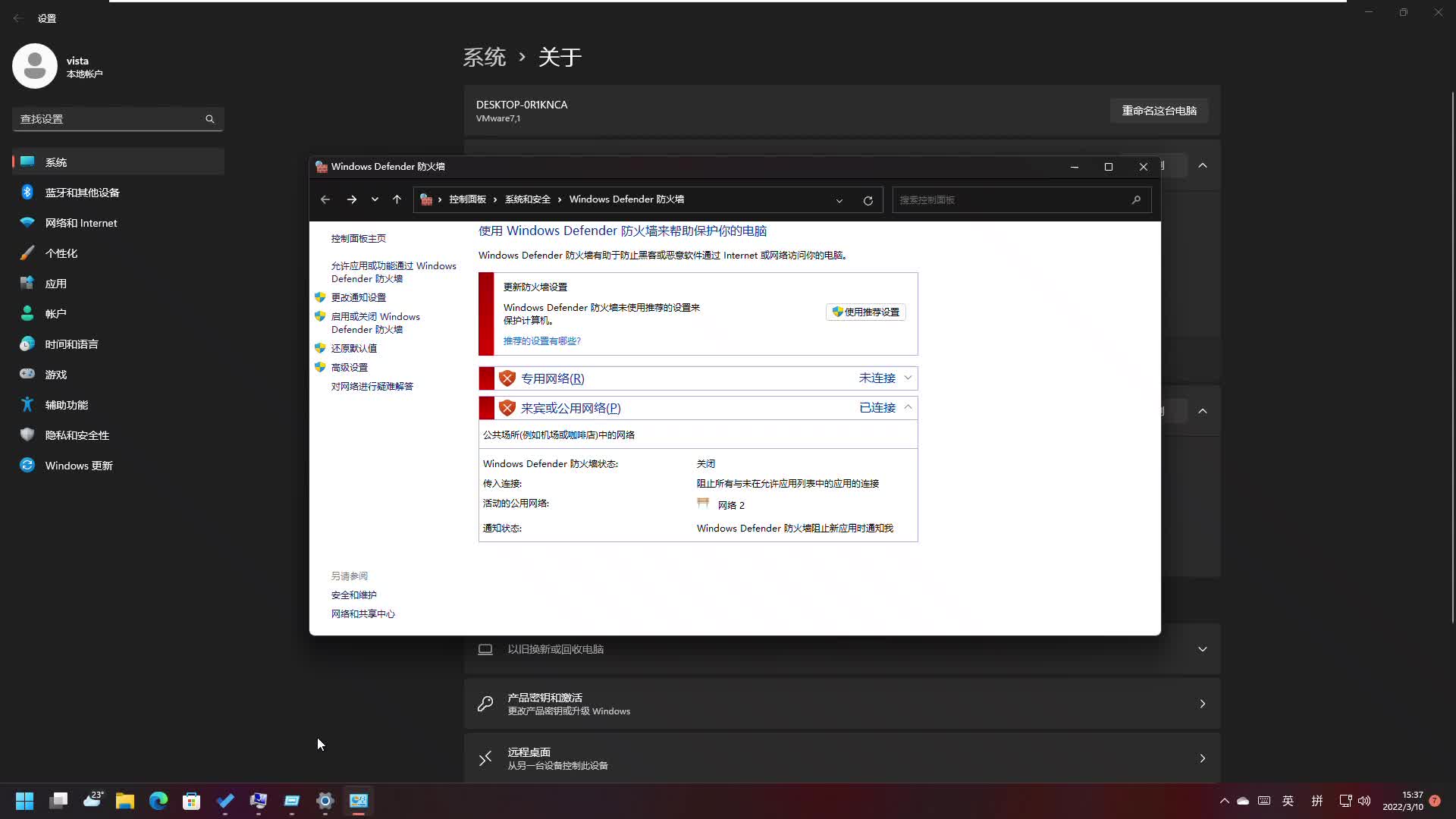Open Settings gear on the taskbar
Viewport: 1456px width, 819px height.
[325, 801]
